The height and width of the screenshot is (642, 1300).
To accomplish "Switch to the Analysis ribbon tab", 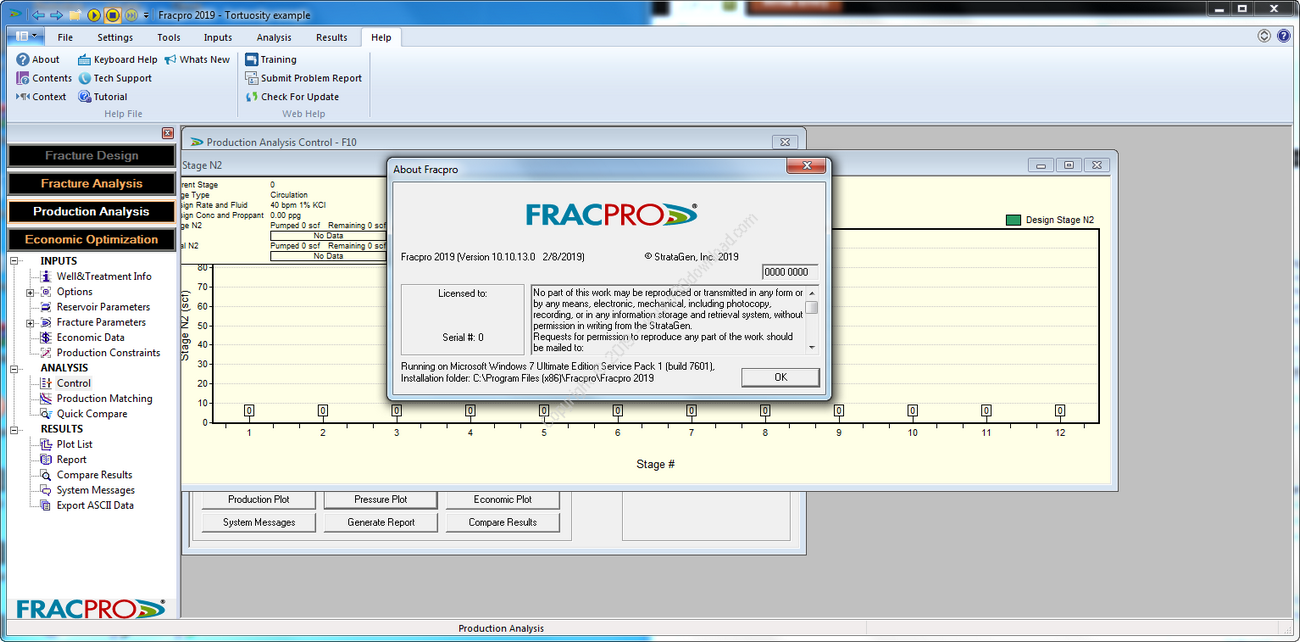I will (x=274, y=37).
